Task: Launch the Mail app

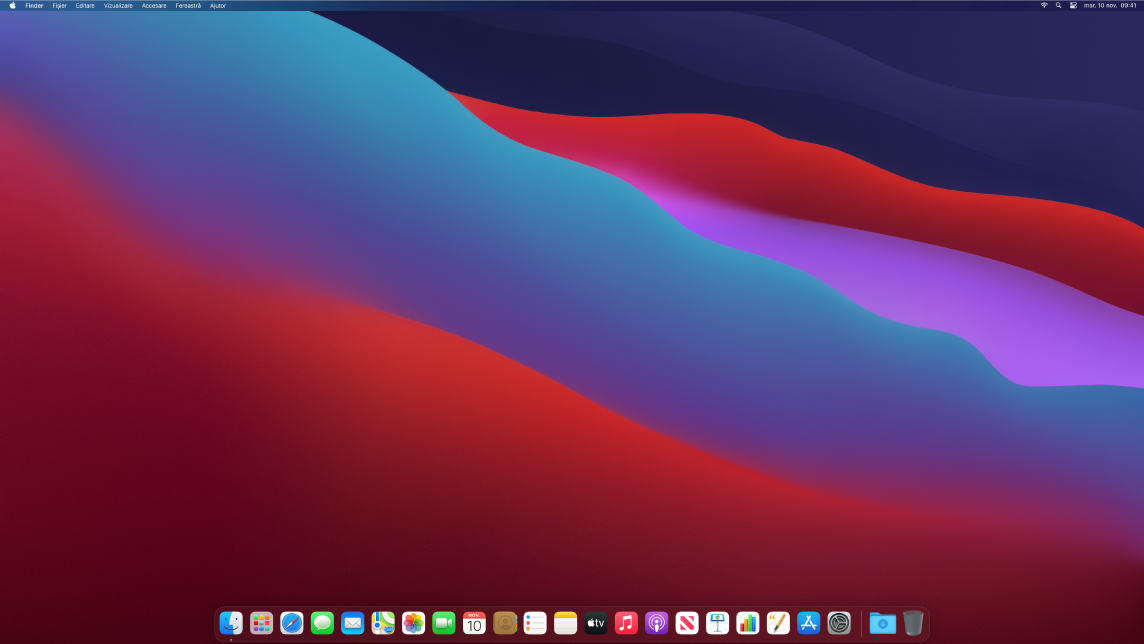Action: click(x=352, y=623)
